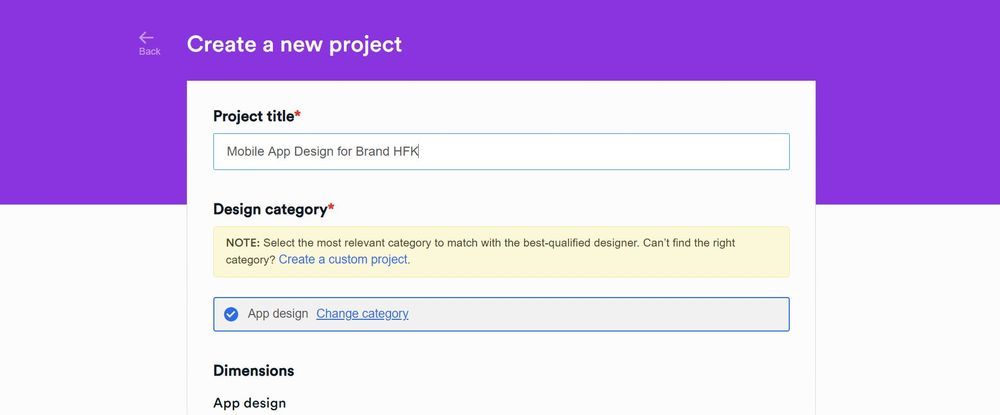1000x415 pixels.
Task: Click the red asterisk next to Project title
Action: coord(298,115)
